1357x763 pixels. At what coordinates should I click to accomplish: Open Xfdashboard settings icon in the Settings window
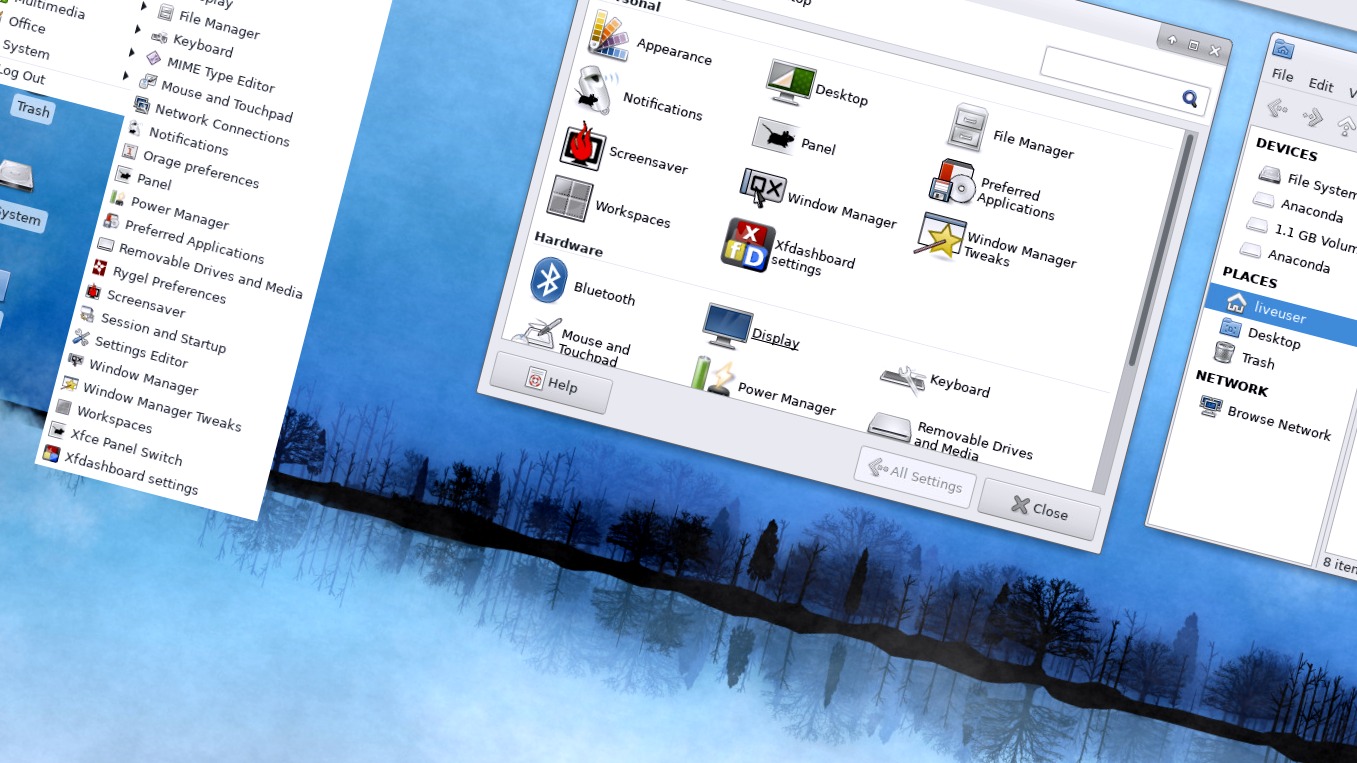[x=747, y=244]
